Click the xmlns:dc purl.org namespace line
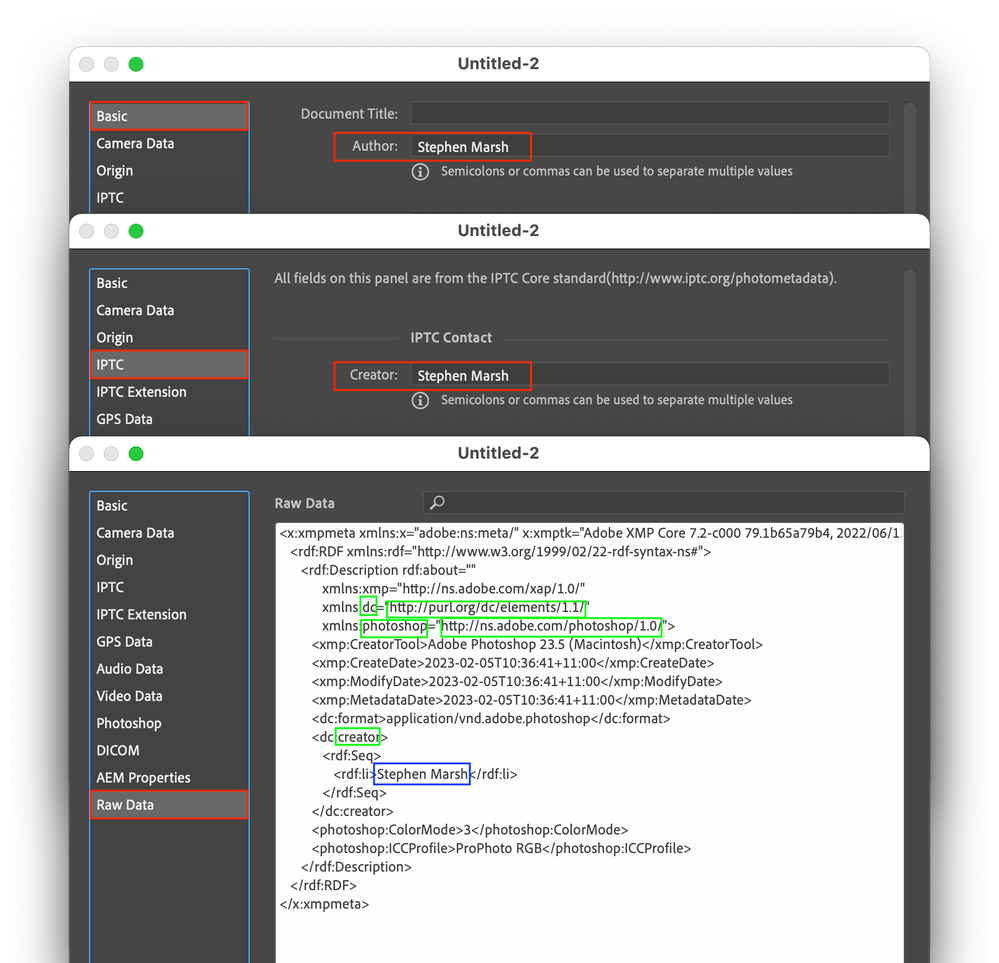This screenshot has width=999, height=963. coord(456,607)
